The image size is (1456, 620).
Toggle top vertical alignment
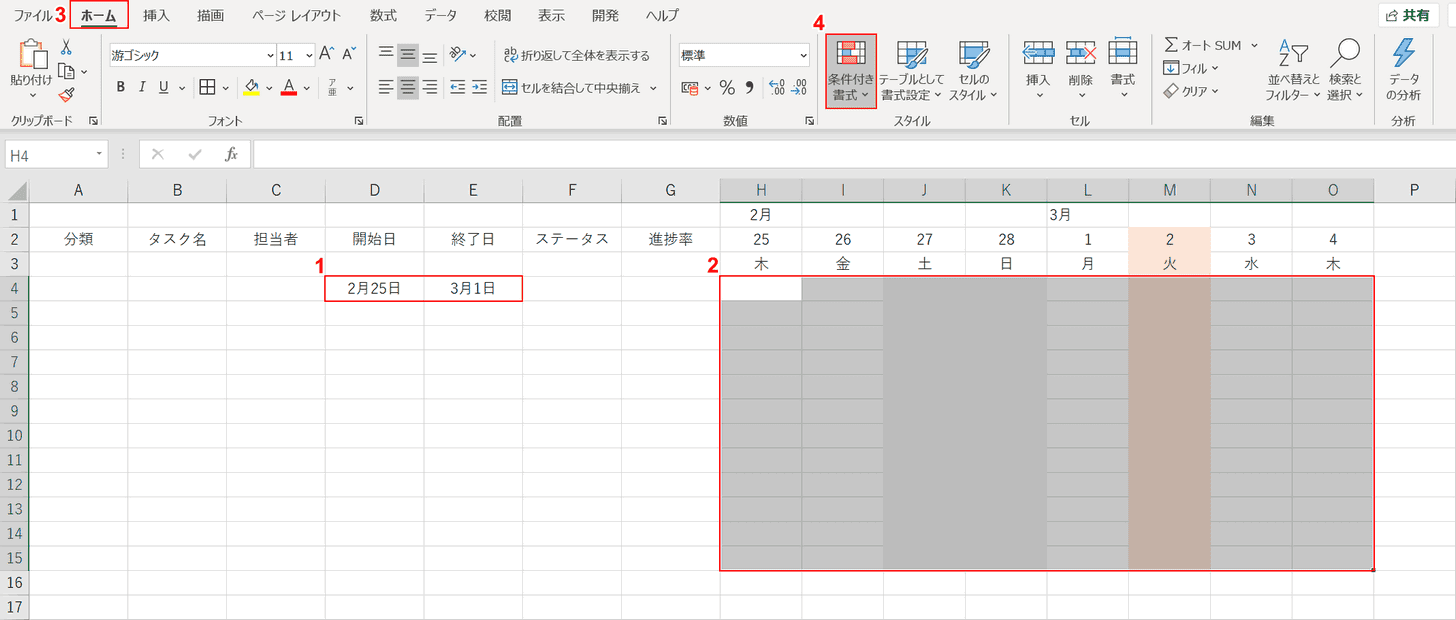tap(386, 55)
